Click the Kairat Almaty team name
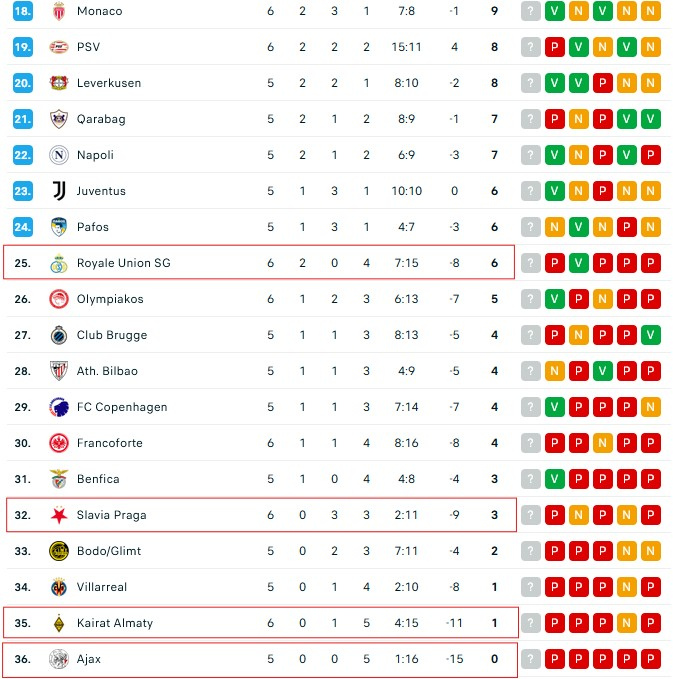This screenshot has height=679, width=673. (x=115, y=623)
